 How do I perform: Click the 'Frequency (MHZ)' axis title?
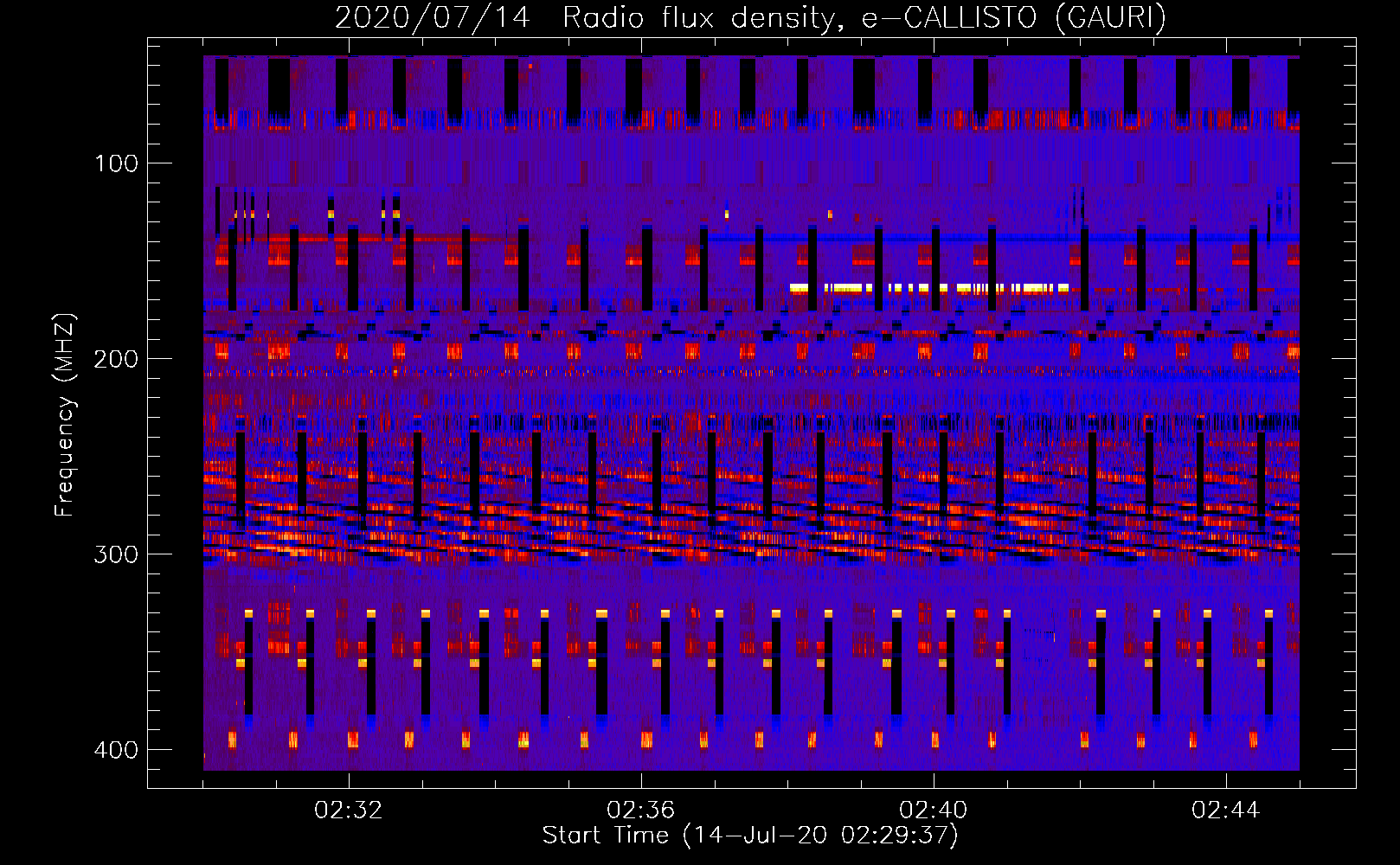65,415
